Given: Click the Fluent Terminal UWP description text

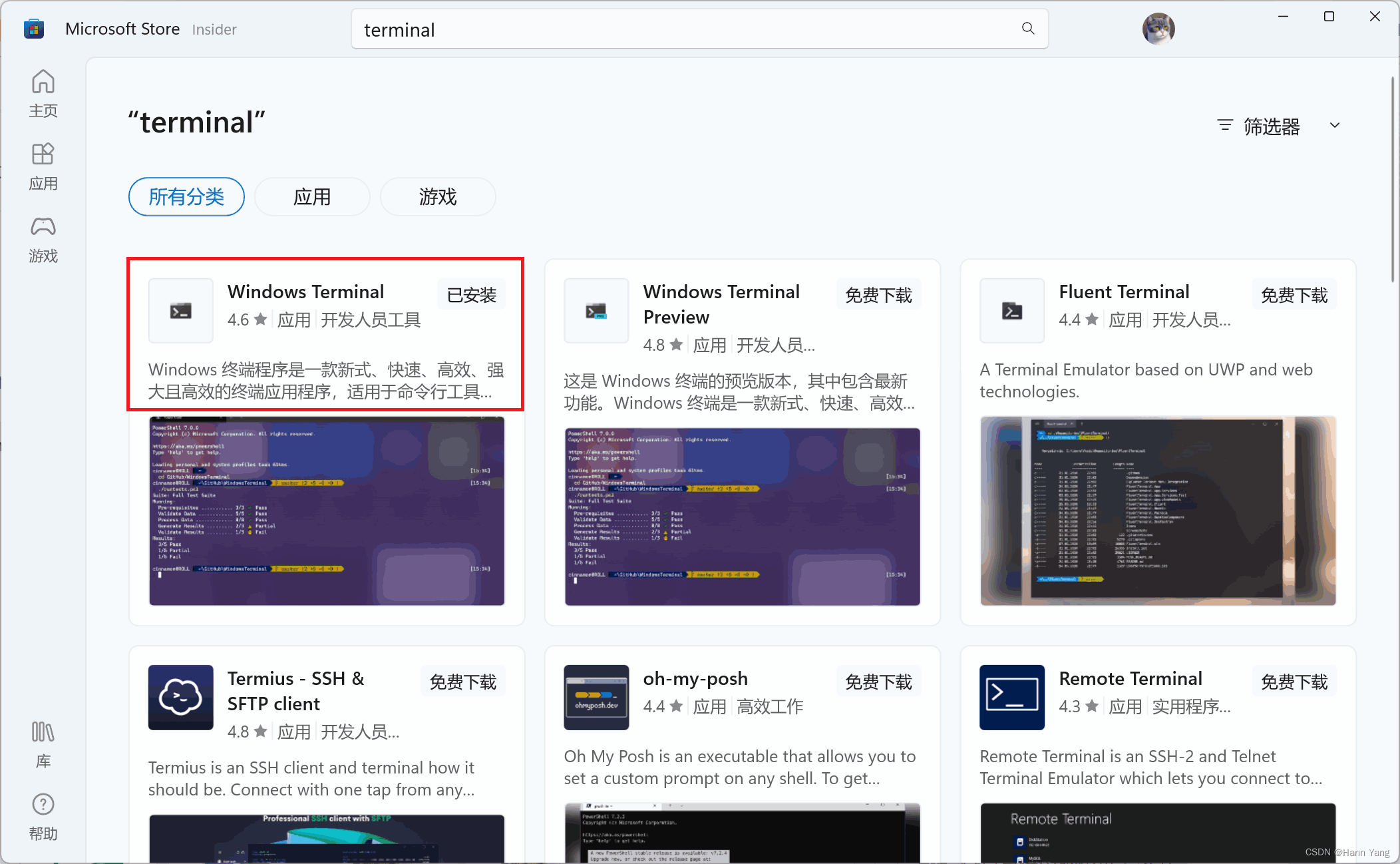Looking at the screenshot, I should [x=1146, y=380].
